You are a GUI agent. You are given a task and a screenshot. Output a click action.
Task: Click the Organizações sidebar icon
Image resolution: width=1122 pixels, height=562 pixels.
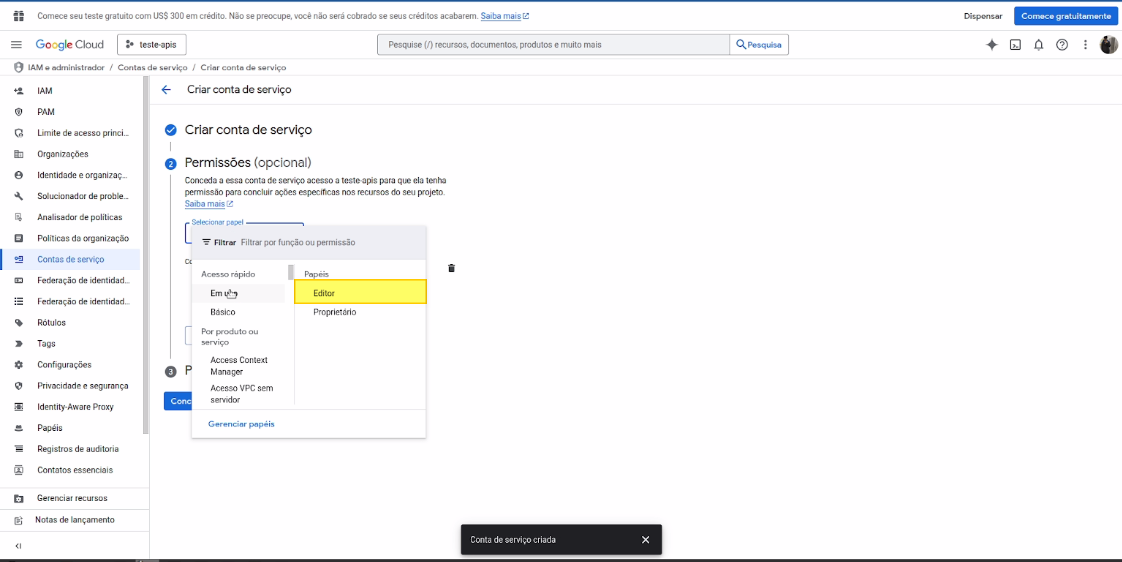pos(19,154)
